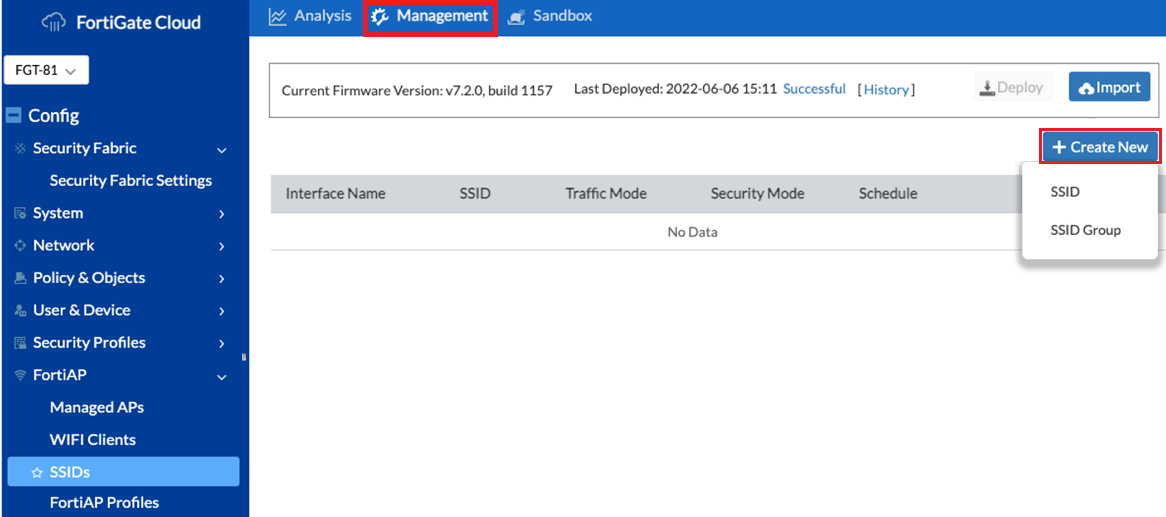Expand the System menu chevron
1166x517 pixels.
[x=222, y=214]
